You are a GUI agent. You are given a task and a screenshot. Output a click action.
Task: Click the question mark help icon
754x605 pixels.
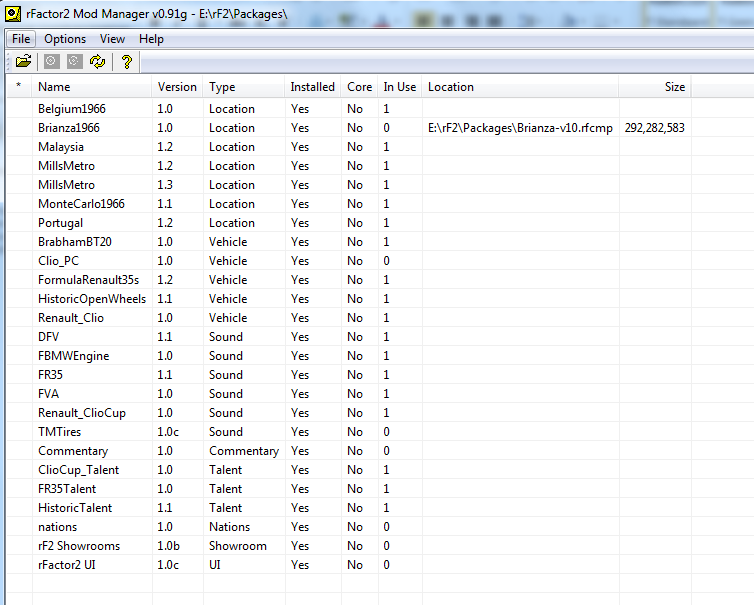point(126,62)
